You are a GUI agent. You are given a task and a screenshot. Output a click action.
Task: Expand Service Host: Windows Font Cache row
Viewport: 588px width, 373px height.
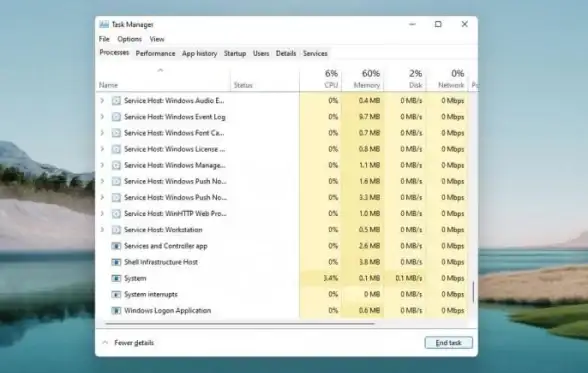click(102, 133)
